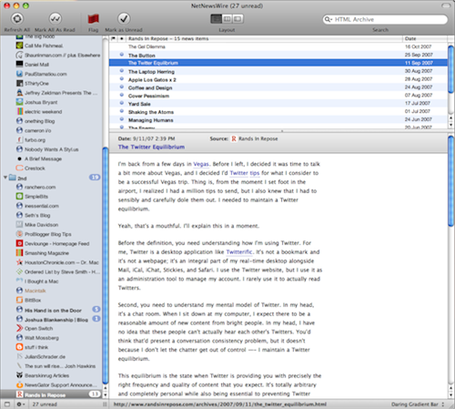Viewport: 455px width, 409px height.
Task: Select the Rands In Repose feed row
Action: (x=52, y=394)
